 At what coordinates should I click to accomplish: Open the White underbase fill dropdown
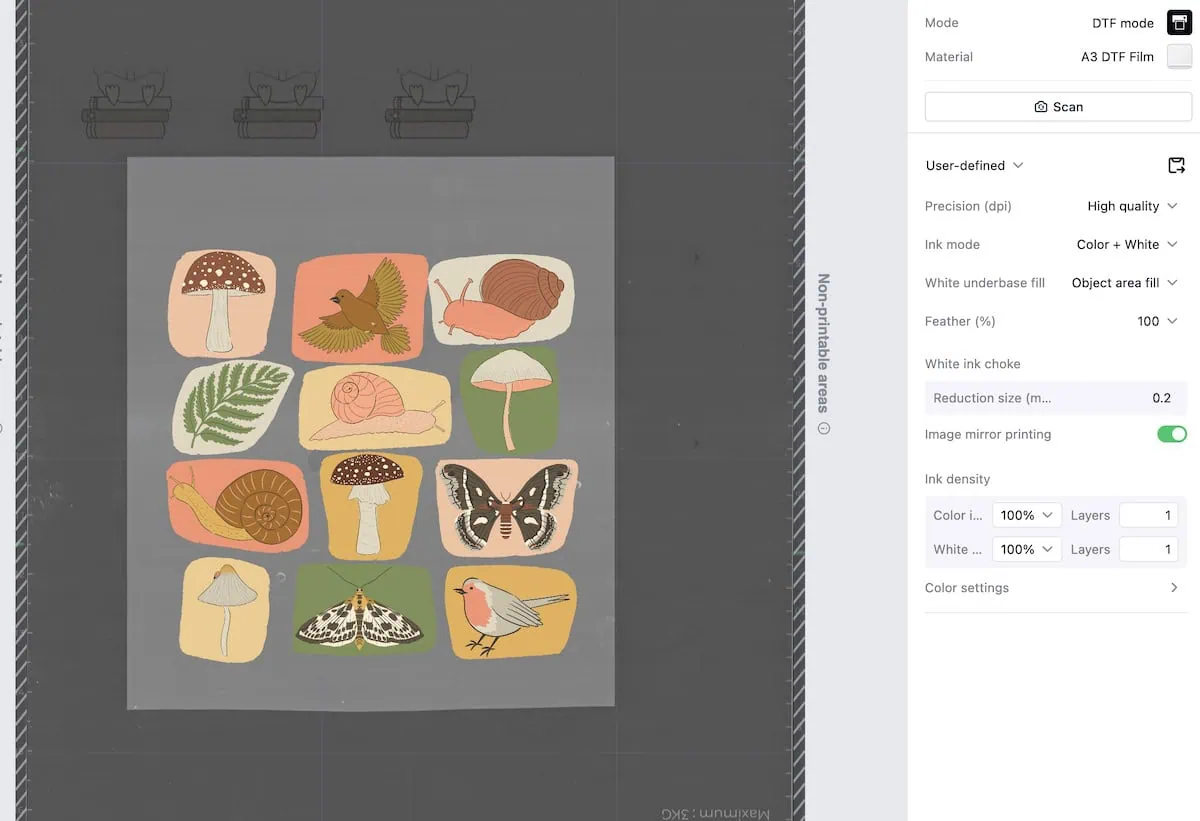pos(1124,283)
